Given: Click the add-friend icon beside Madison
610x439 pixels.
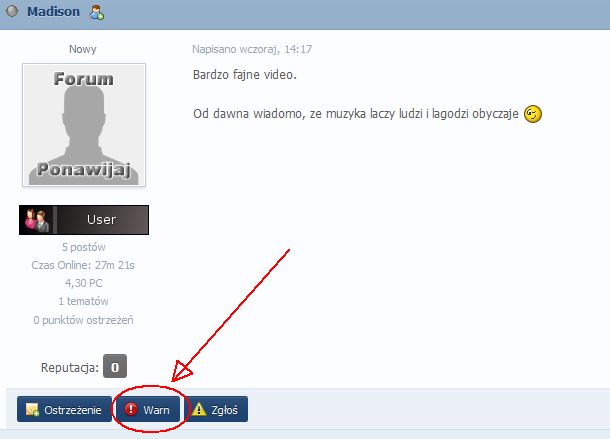Looking at the screenshot, I should pos(96,12).
